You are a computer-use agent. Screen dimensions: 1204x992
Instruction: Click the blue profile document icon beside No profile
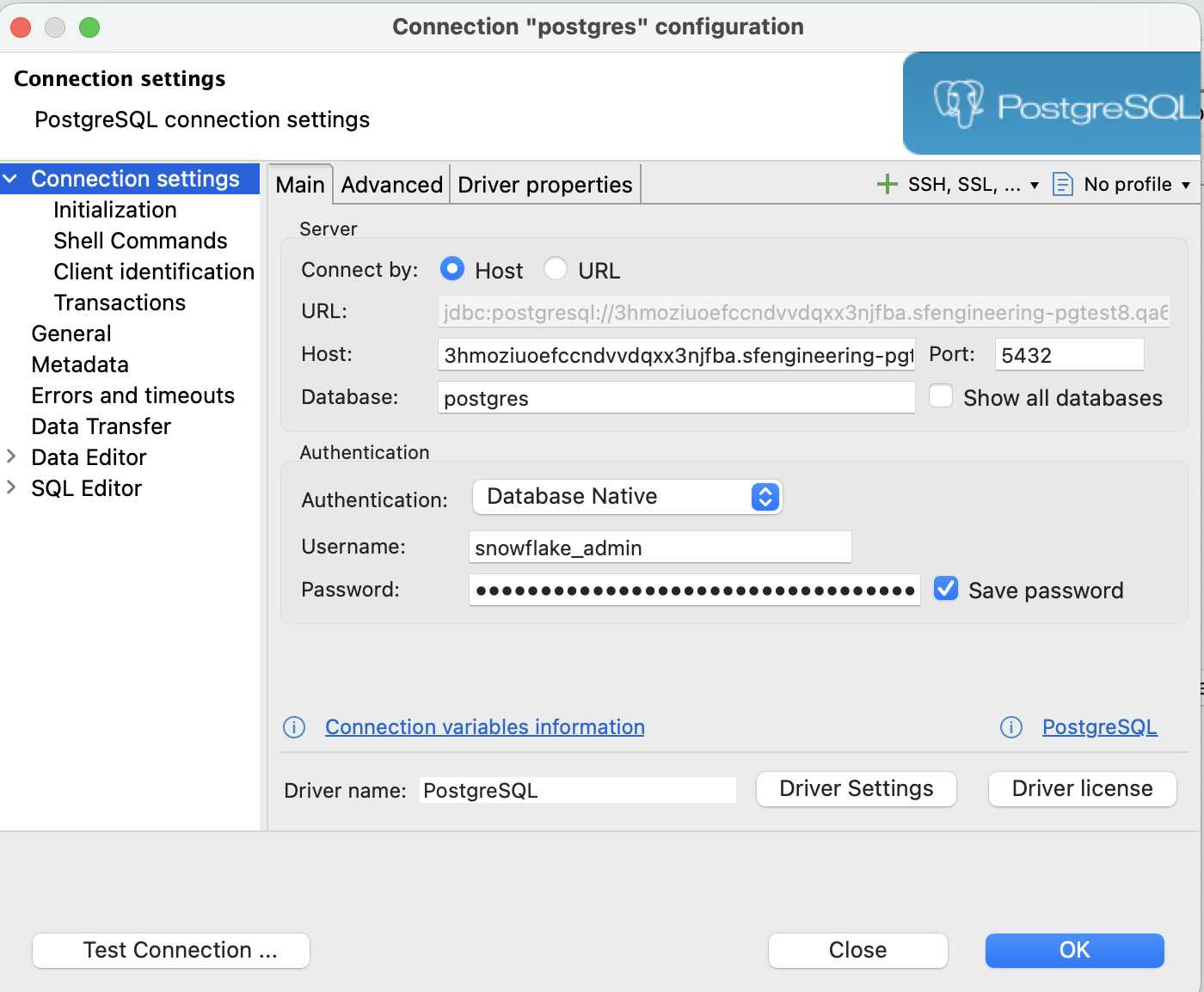pyautogui.click(x=1063, y=183)
